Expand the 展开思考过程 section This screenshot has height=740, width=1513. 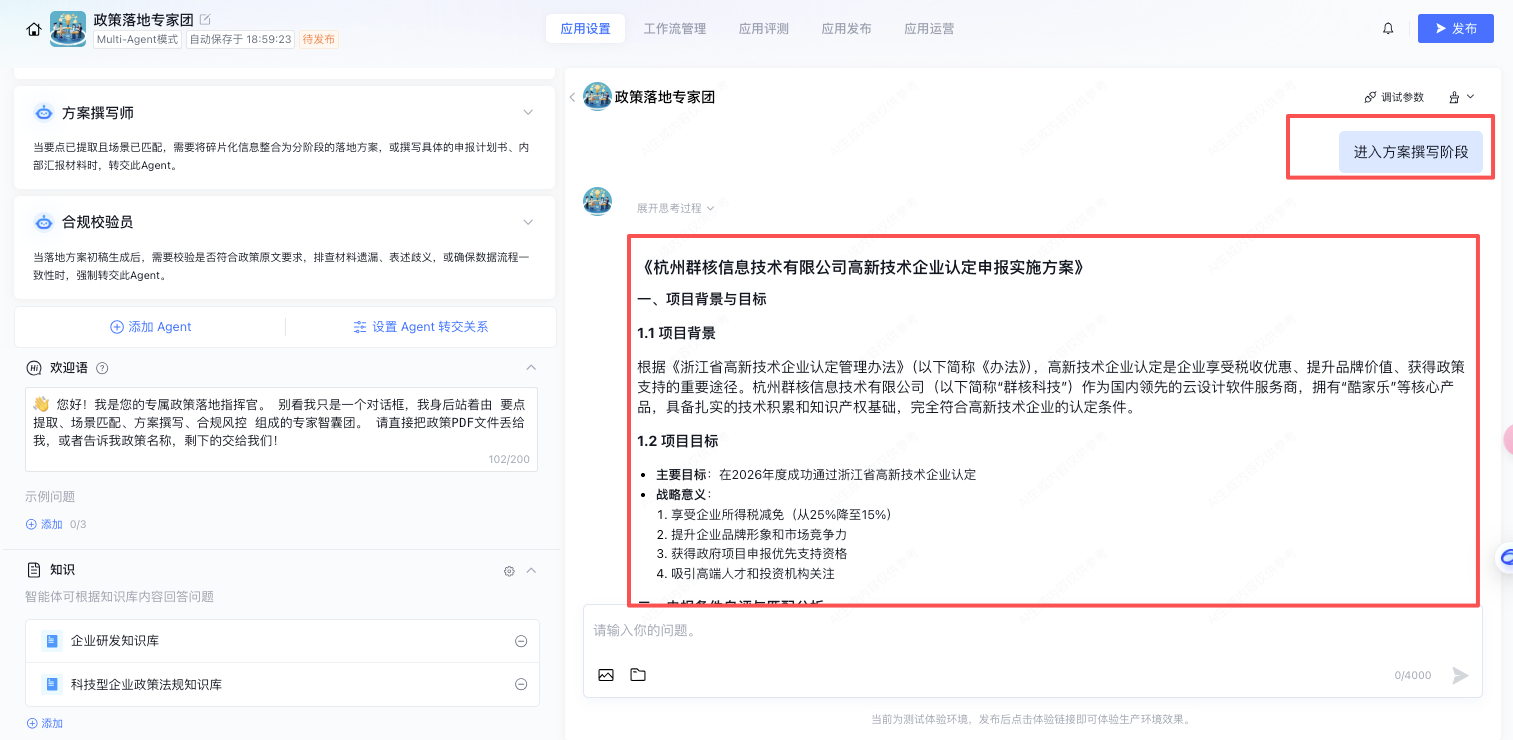coord(675,209)
